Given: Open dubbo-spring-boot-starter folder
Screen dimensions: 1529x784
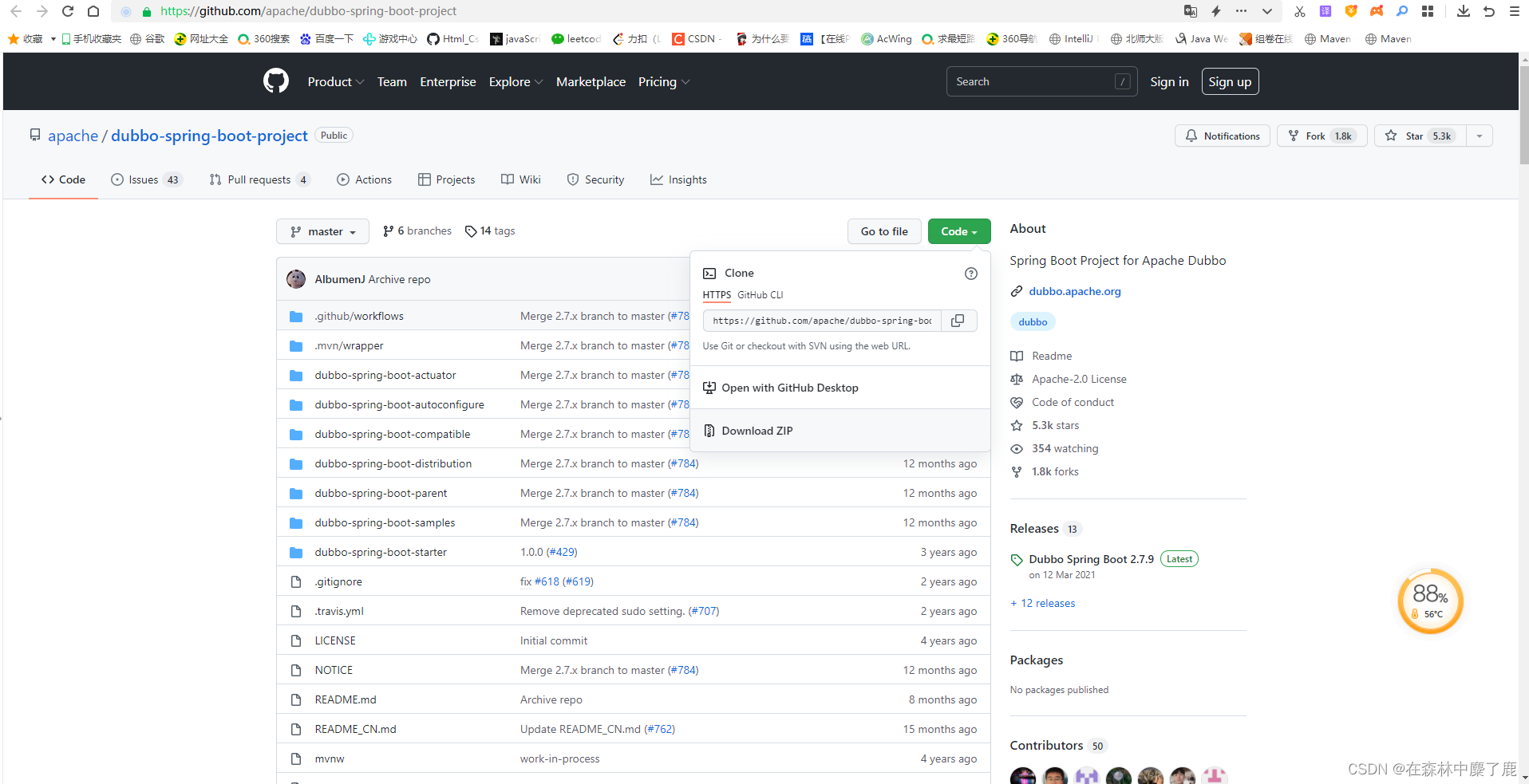Looking at the screenshot, I should click(380, 553).
